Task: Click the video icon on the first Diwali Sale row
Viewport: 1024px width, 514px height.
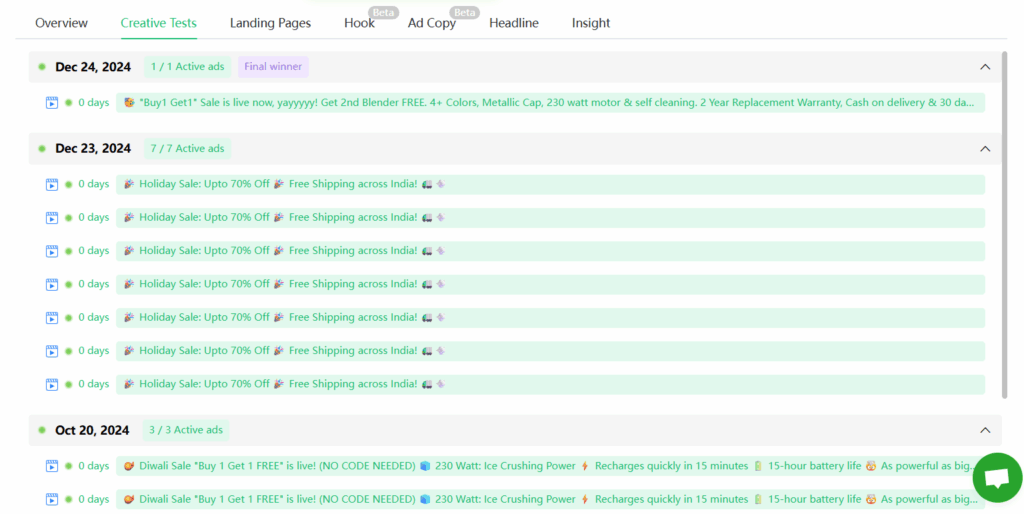Action: [52, 466]
